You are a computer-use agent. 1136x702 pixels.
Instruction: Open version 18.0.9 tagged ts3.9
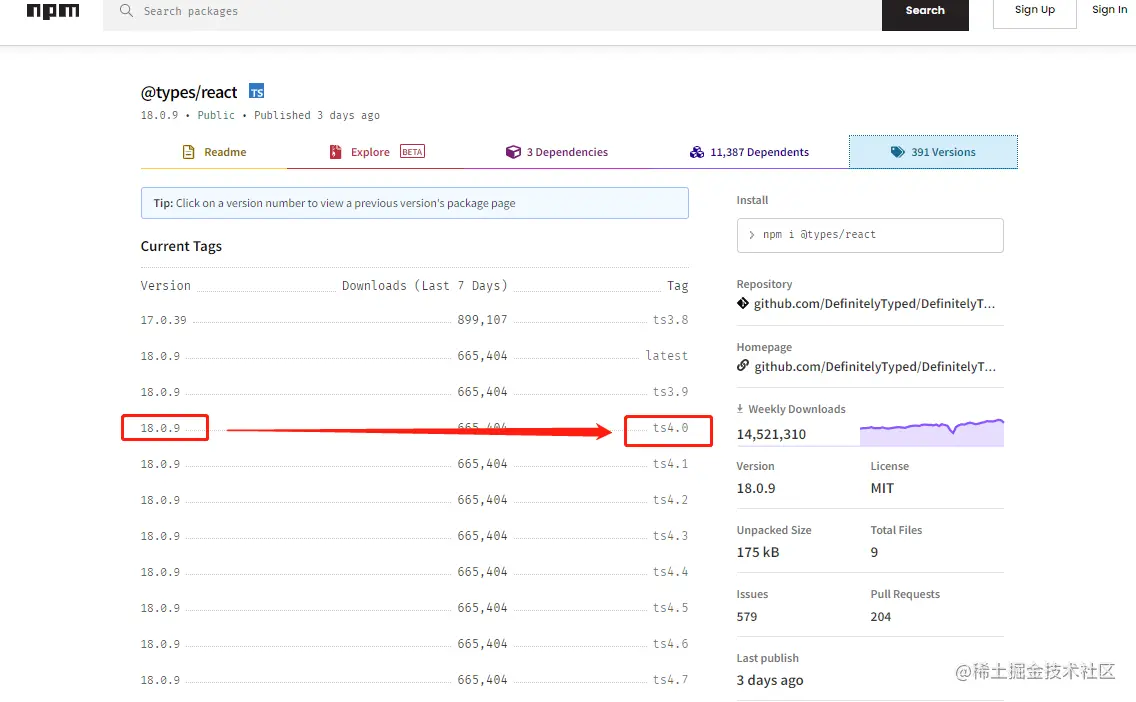click(x=160, y=392)
